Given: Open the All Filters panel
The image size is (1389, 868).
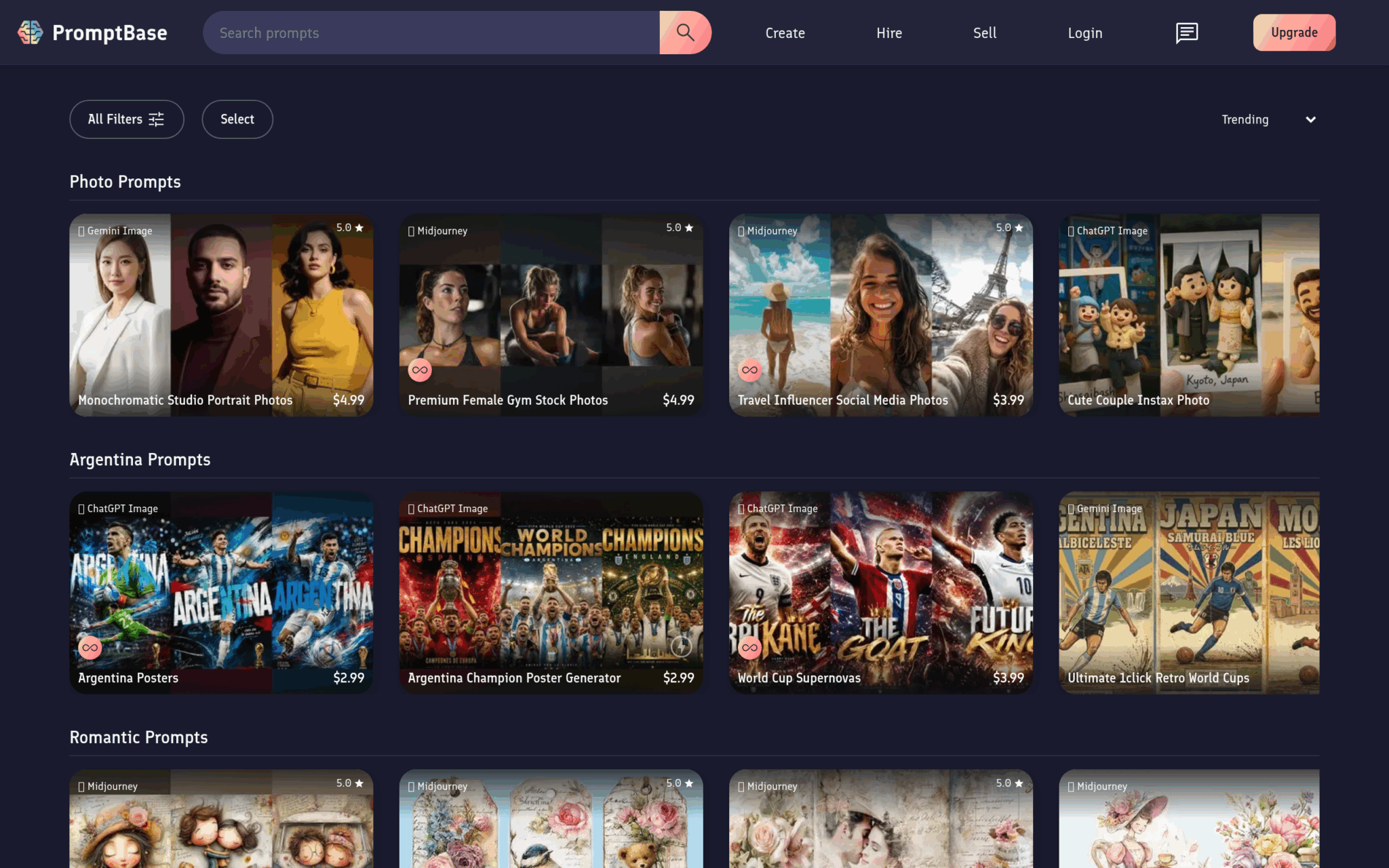Looking at the screenshot, I should [x=127, y=119].
